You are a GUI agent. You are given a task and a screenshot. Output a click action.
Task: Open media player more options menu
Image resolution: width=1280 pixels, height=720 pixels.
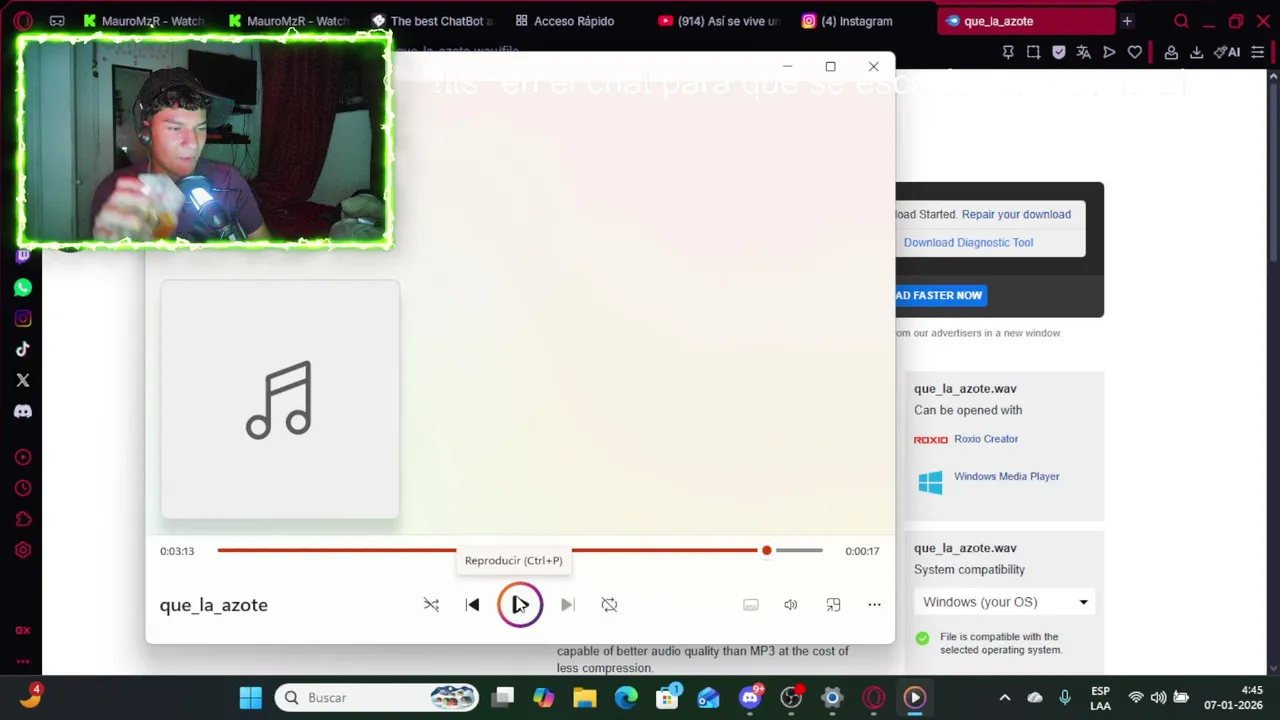(x=874, y=604)
